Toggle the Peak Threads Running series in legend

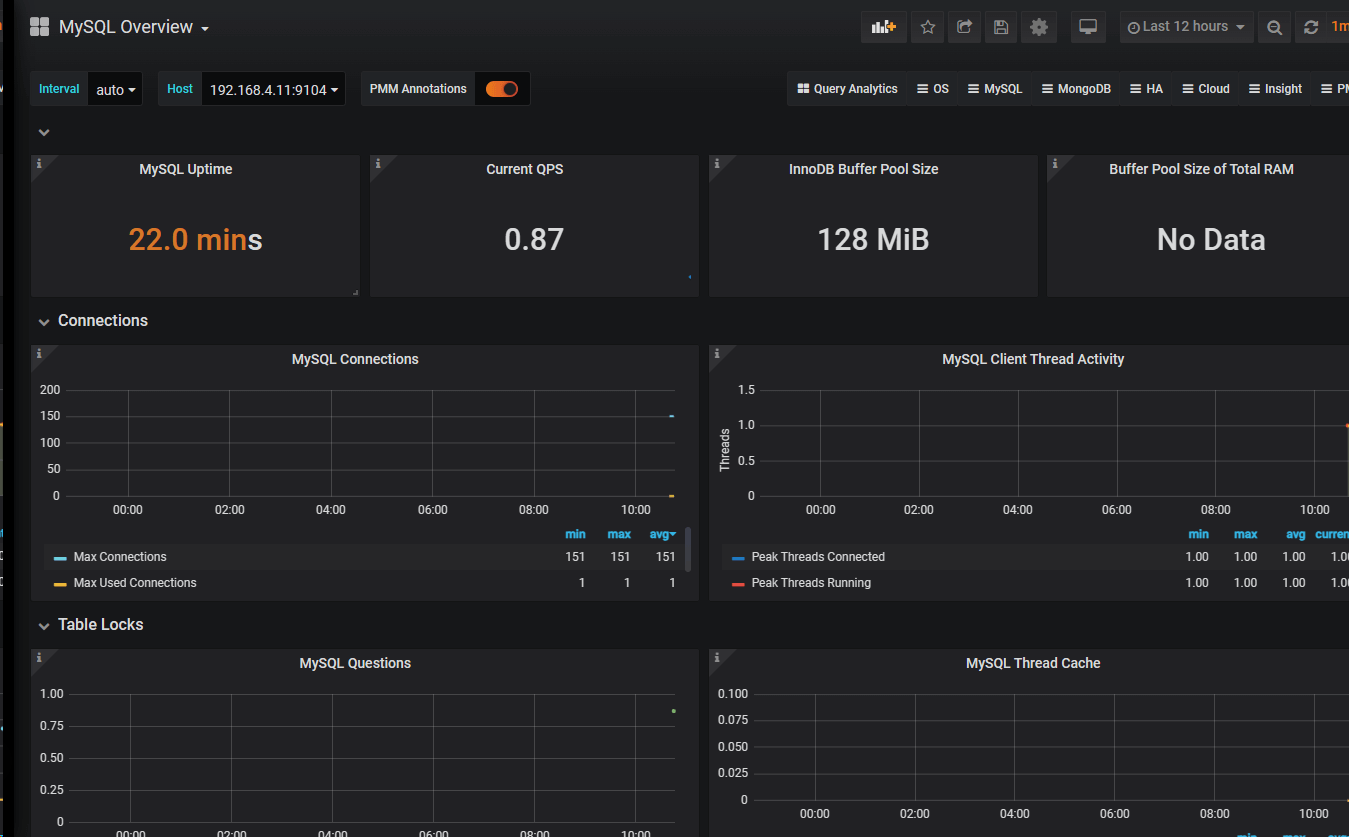(x=811, y=583)
